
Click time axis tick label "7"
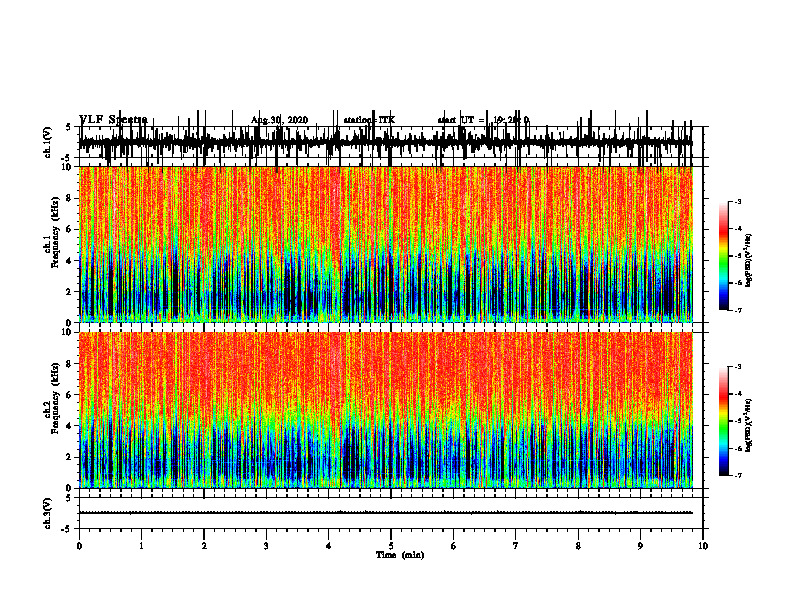(x=516, y=546)
